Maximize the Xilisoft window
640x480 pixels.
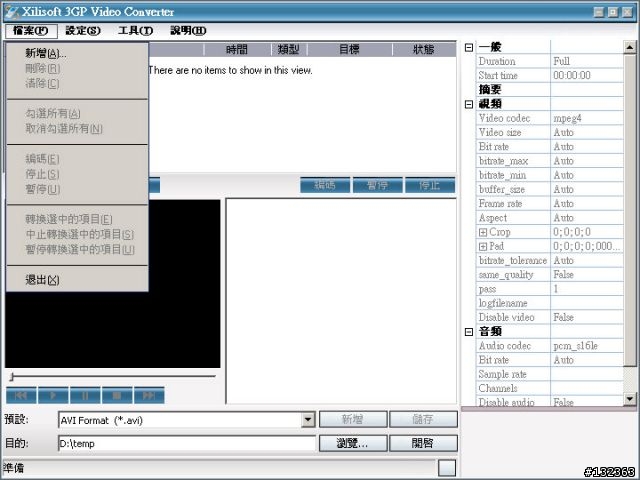click(x=613, y=12)
